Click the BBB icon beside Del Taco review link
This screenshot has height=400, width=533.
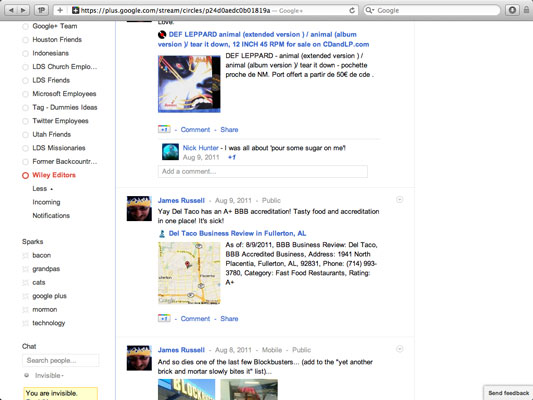click(x=162, y=233)
